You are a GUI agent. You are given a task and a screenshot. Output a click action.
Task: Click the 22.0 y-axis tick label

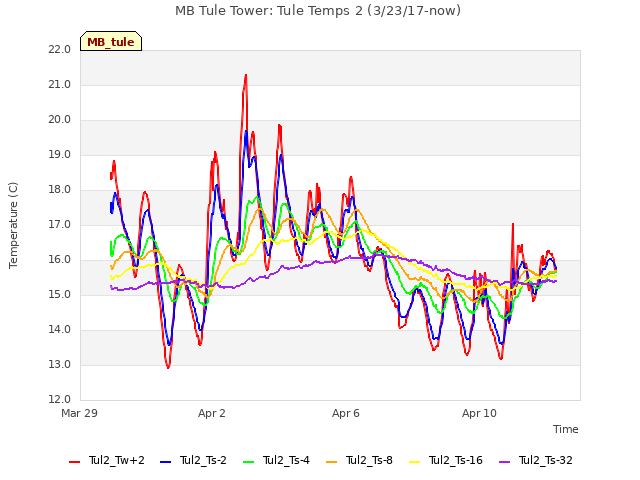pos(60,50)
